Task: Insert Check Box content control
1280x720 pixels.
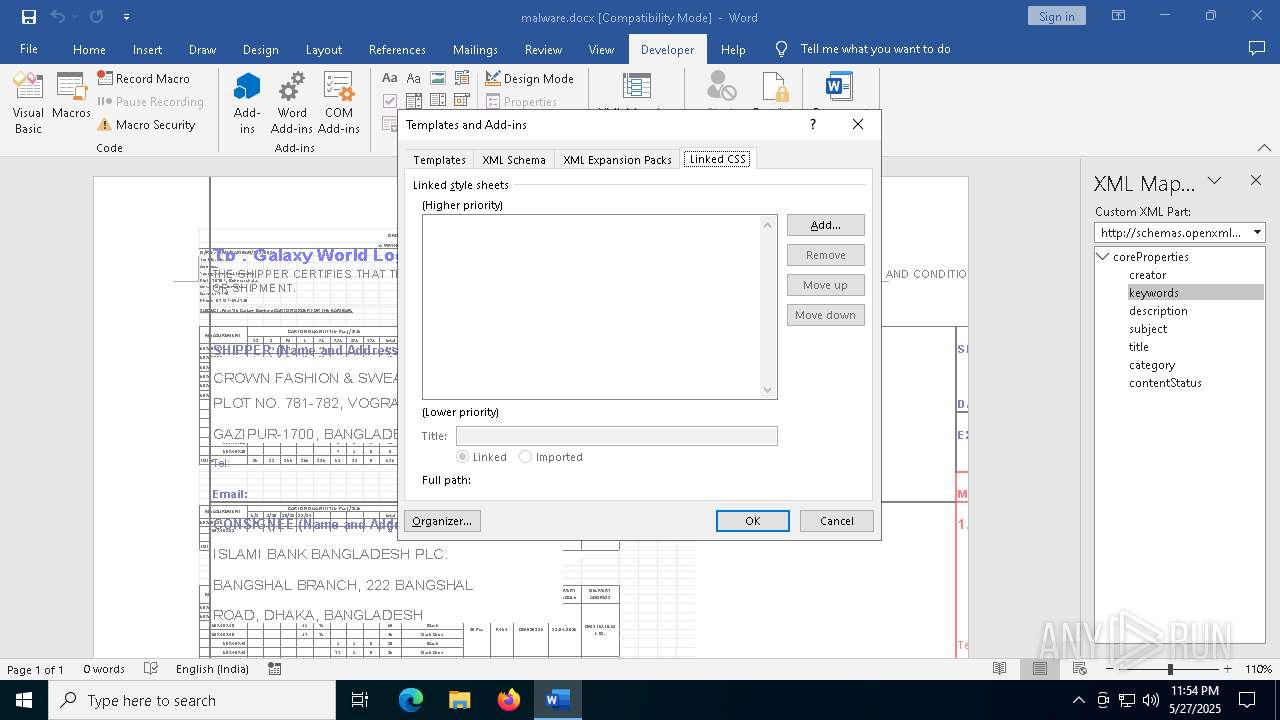Action: point(390,101)
